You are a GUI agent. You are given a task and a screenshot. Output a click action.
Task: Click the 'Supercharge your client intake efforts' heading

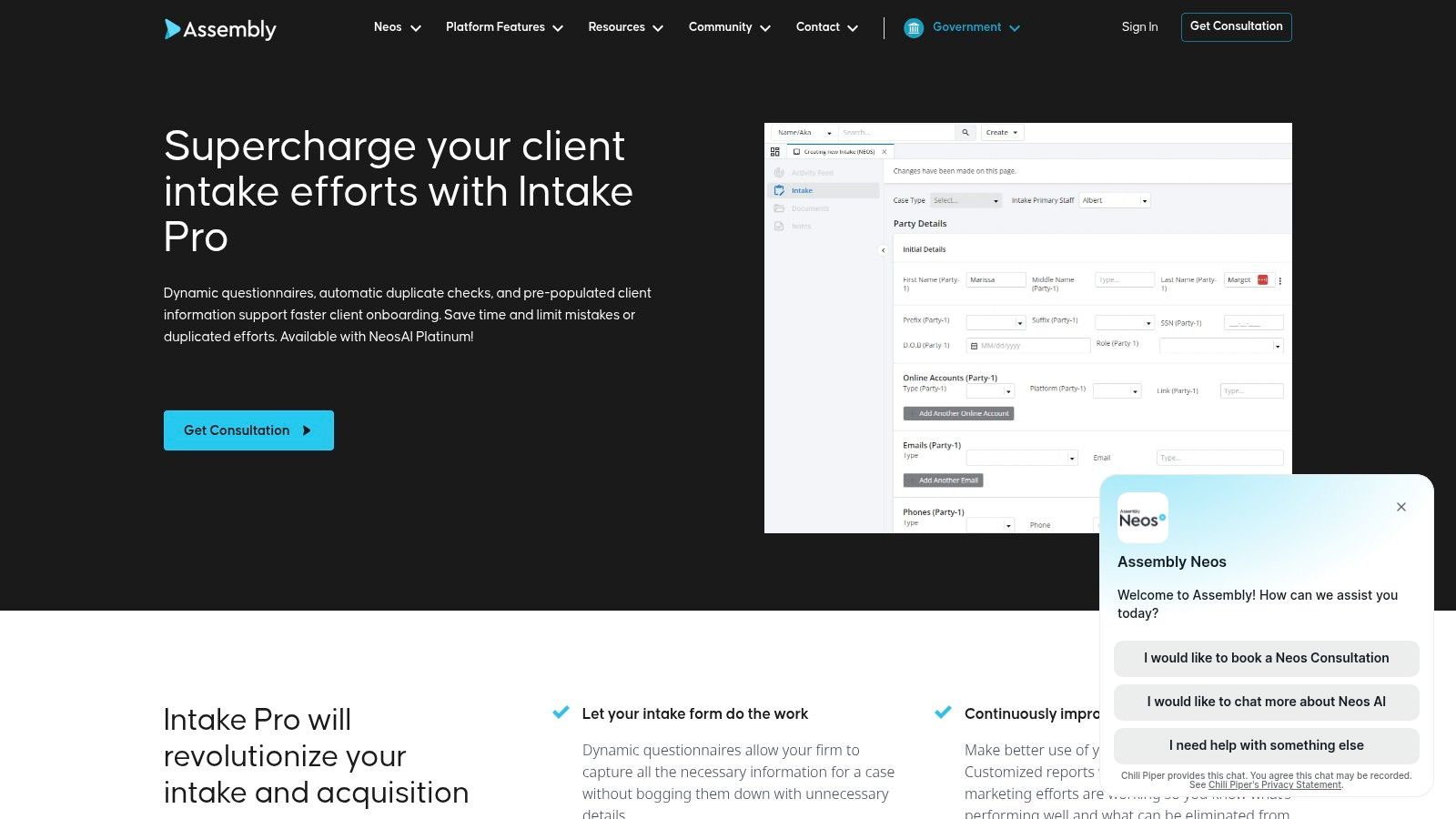point(399,191)
